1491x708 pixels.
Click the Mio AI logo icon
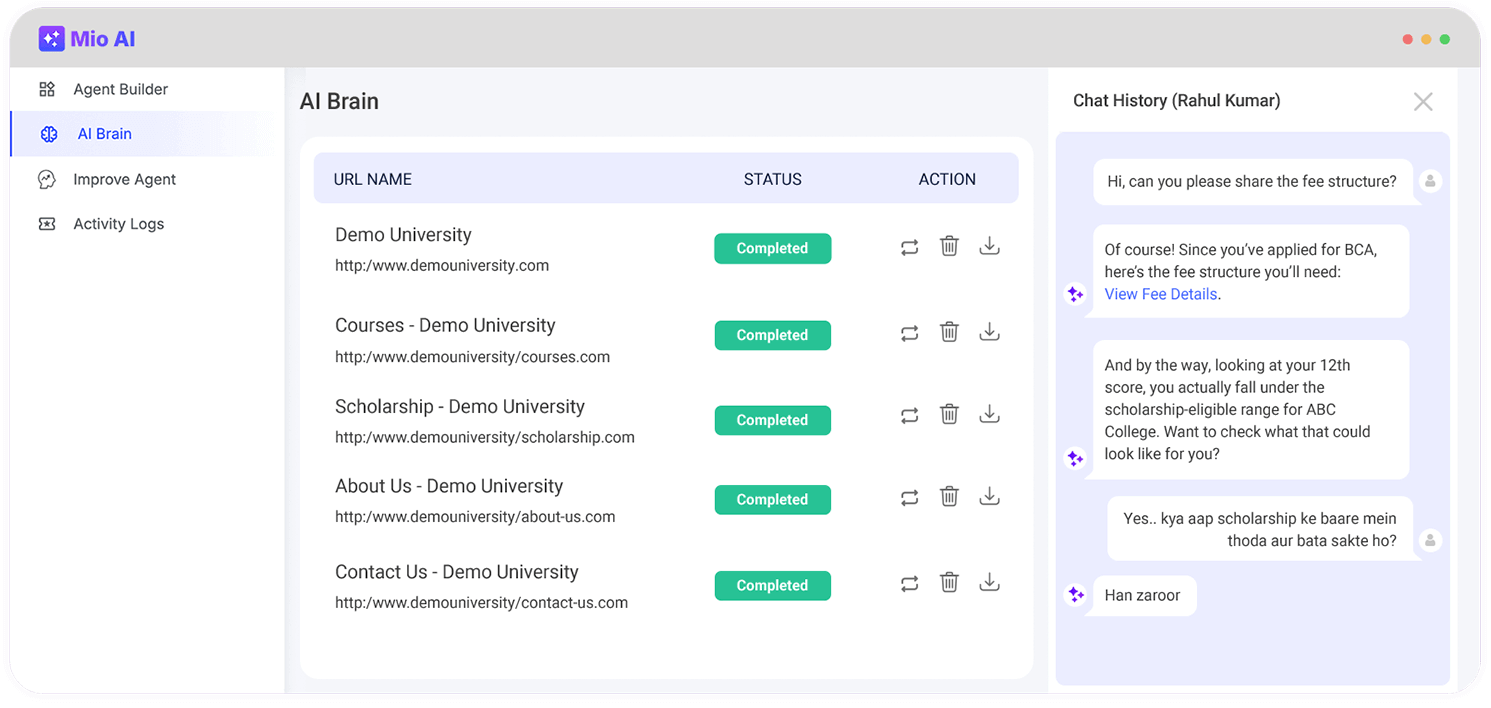pos(51,39)
